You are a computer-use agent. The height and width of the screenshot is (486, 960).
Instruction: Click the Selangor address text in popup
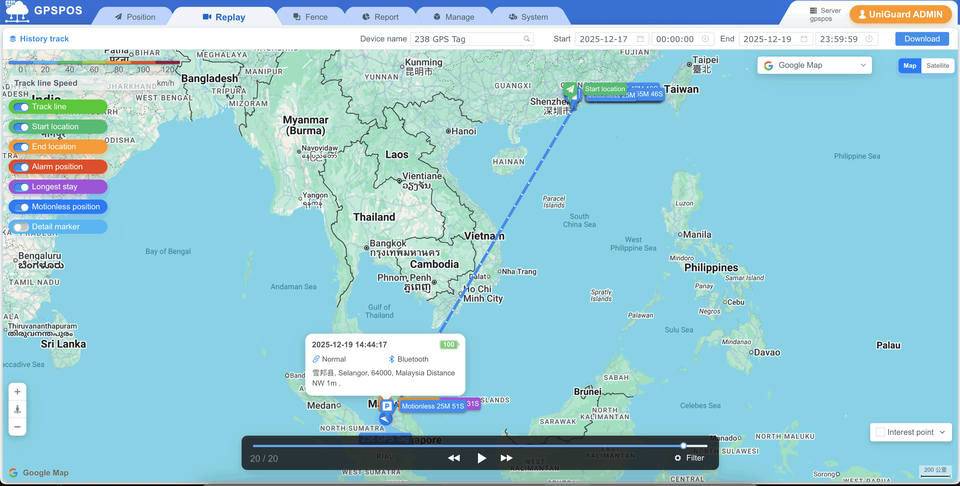(x=383, y=378)
